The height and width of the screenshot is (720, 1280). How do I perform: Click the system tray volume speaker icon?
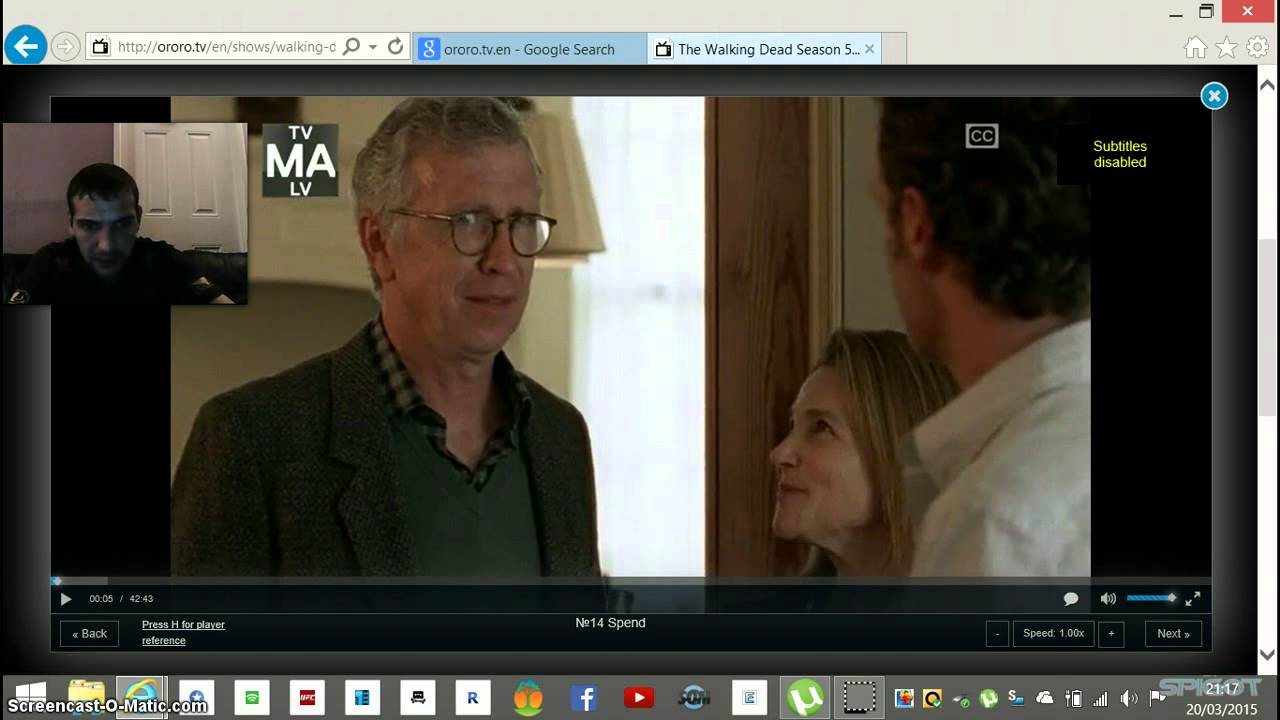[x=1129, y=698]
